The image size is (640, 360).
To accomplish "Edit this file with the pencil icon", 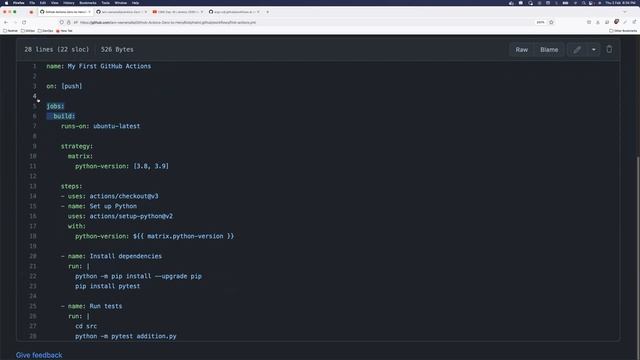I will [577, 50].
